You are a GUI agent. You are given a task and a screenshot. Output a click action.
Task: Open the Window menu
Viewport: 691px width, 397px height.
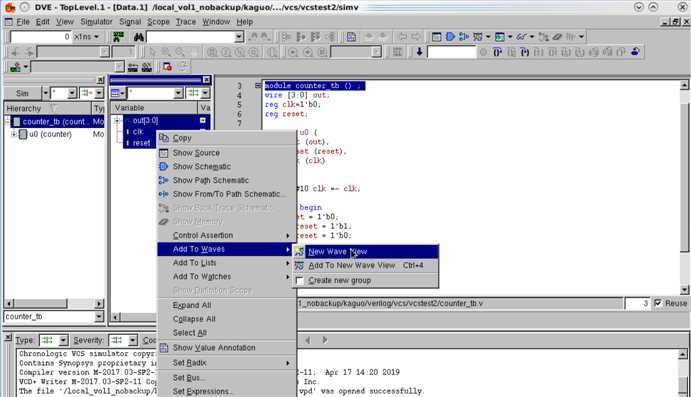click(216, 22)
